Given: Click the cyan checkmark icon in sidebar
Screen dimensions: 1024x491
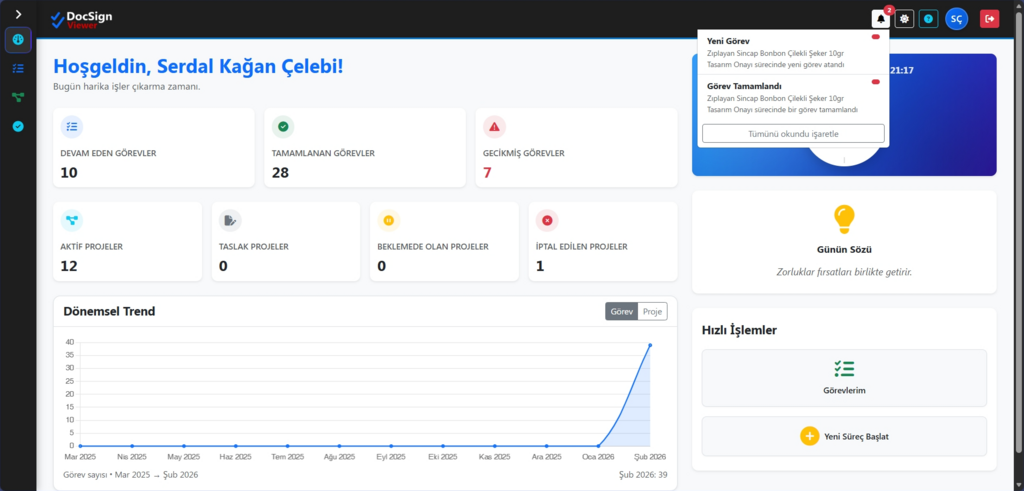Looking at the screenshot, I should click(x=18, y=126).
